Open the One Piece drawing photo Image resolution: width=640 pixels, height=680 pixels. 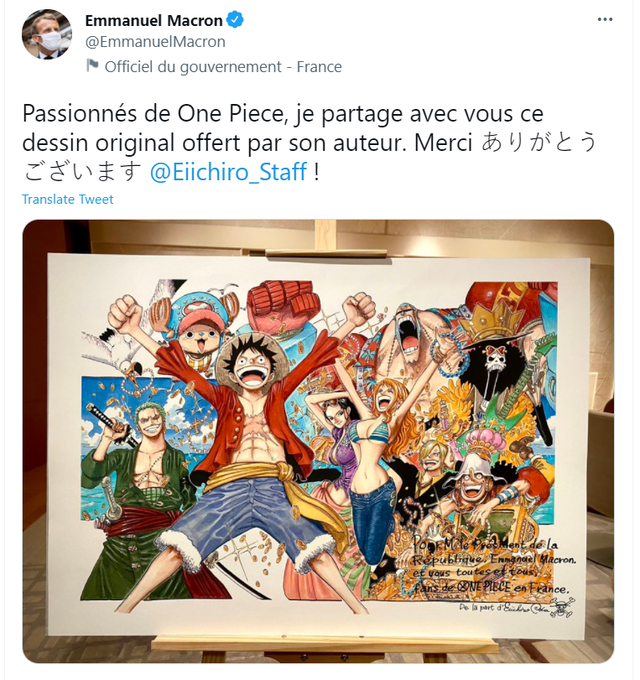[x=318, y=441]
